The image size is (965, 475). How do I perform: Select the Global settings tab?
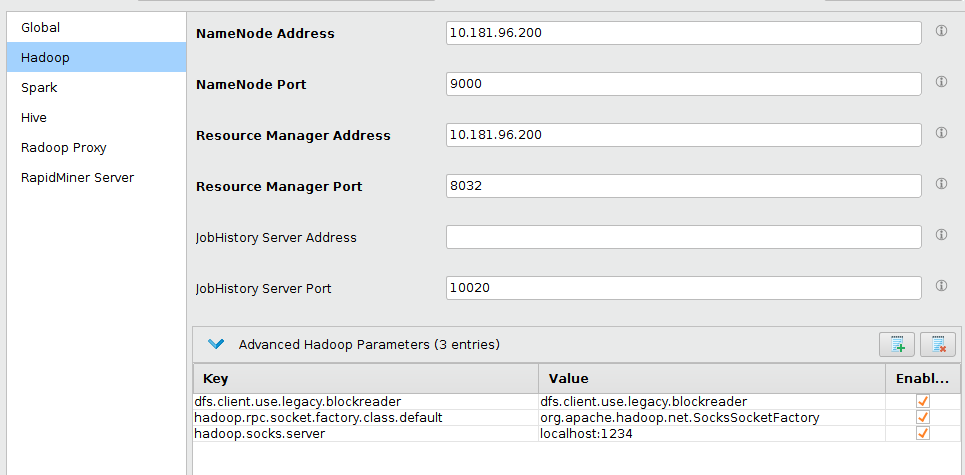(41, 28)
